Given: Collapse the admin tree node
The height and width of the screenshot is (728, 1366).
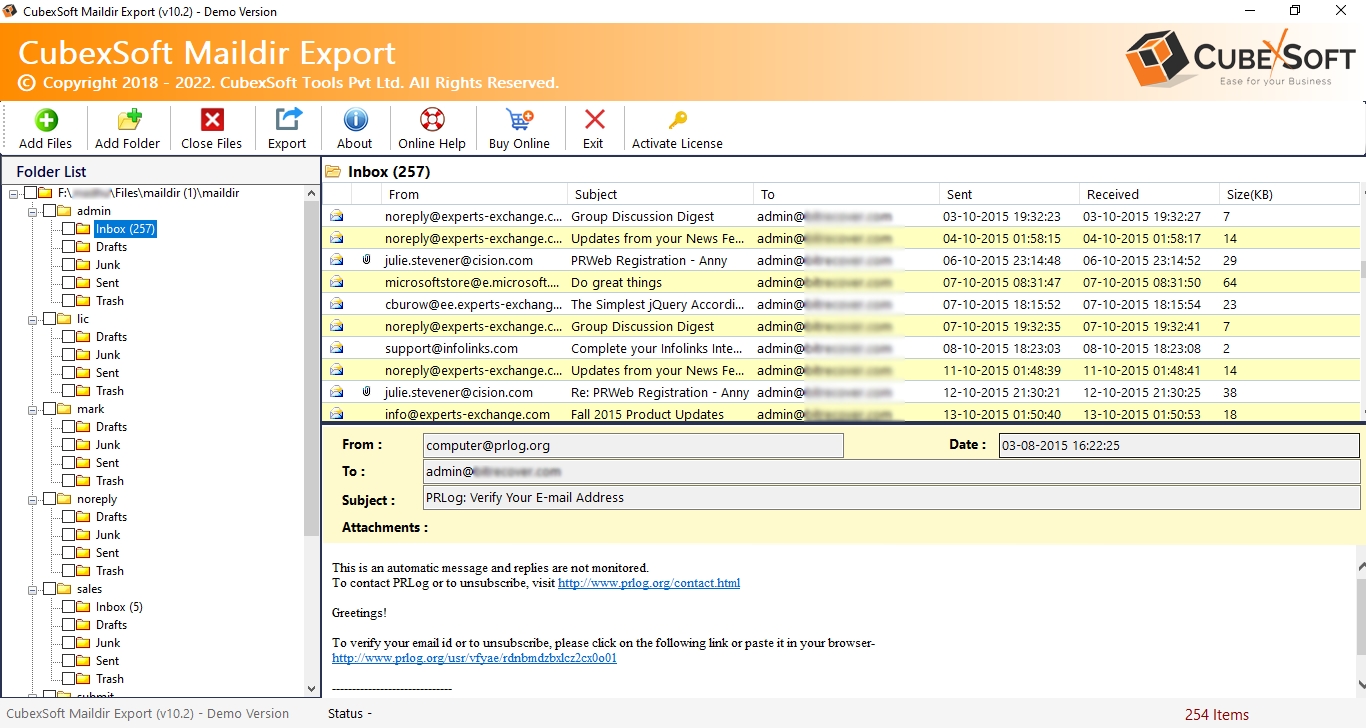Looking at the screenshot, I should coord(33,211).
